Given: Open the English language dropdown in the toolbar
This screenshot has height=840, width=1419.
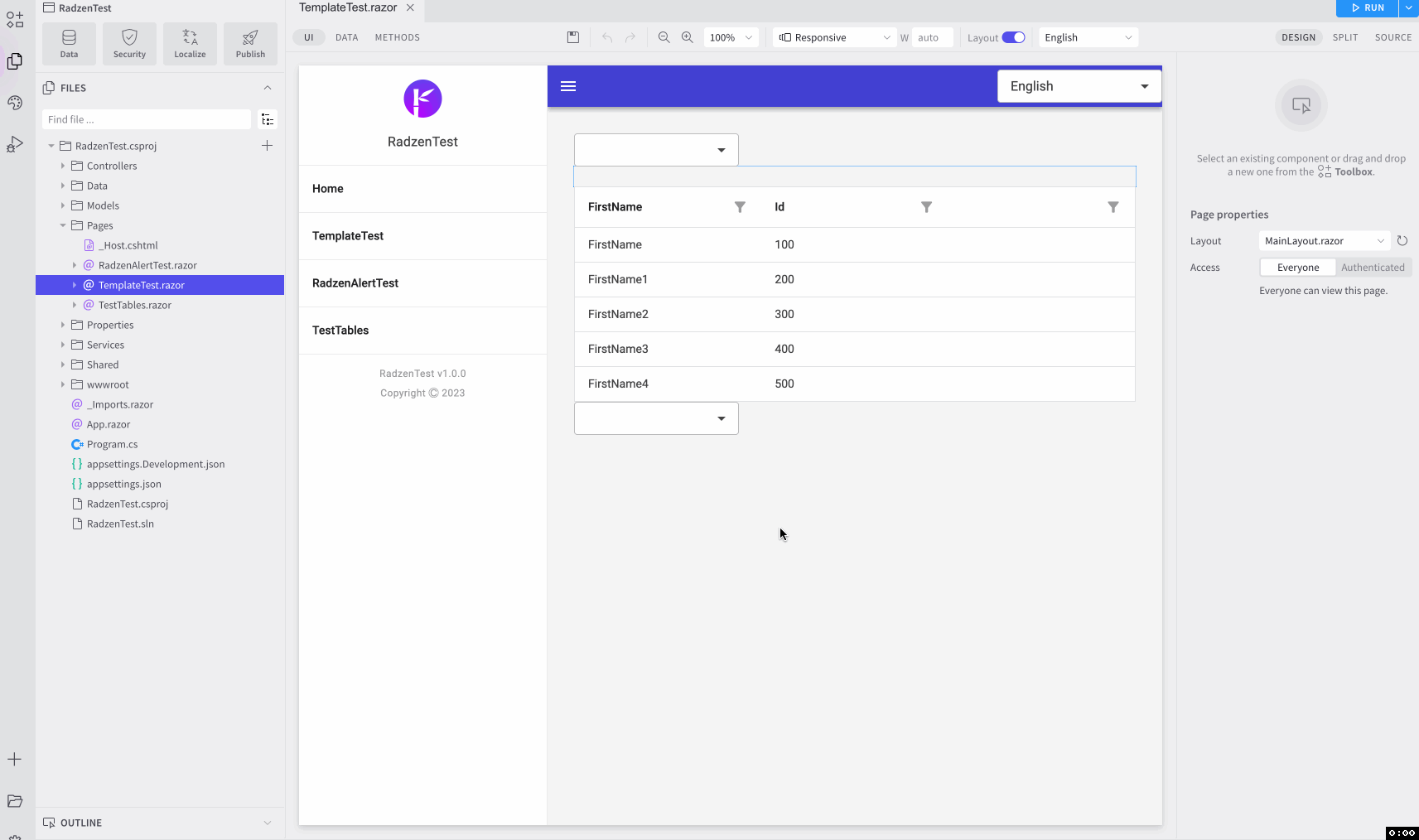Looking at the screenshot, I should pos(1086,36).
